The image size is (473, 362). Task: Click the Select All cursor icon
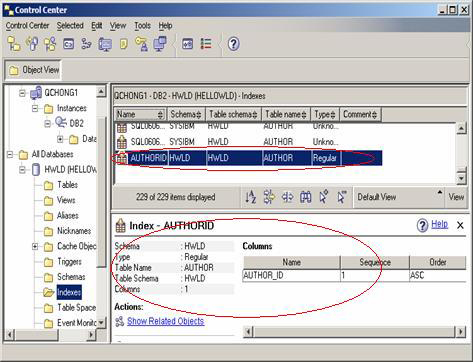tap(324, 197)
